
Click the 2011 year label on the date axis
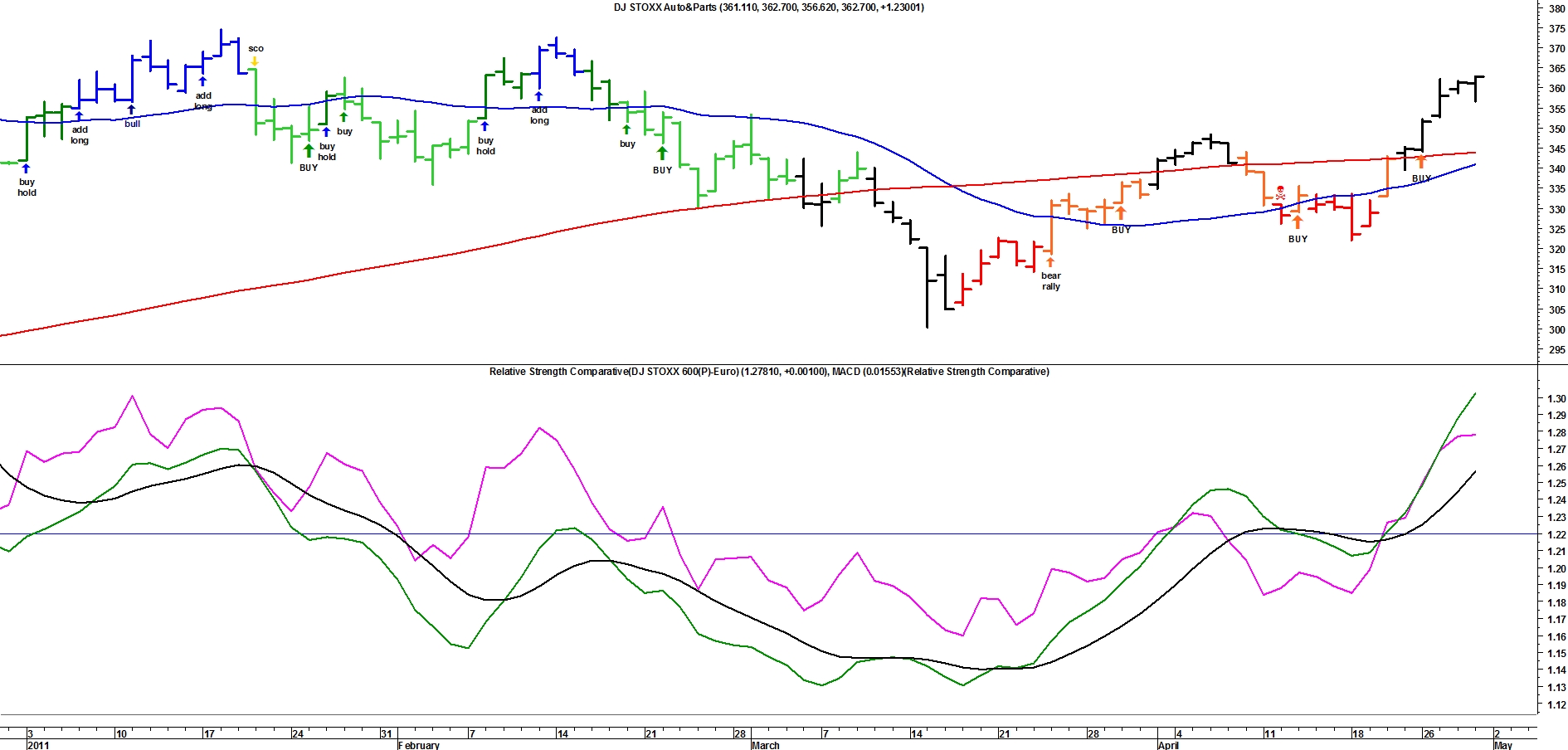point(38,745)
